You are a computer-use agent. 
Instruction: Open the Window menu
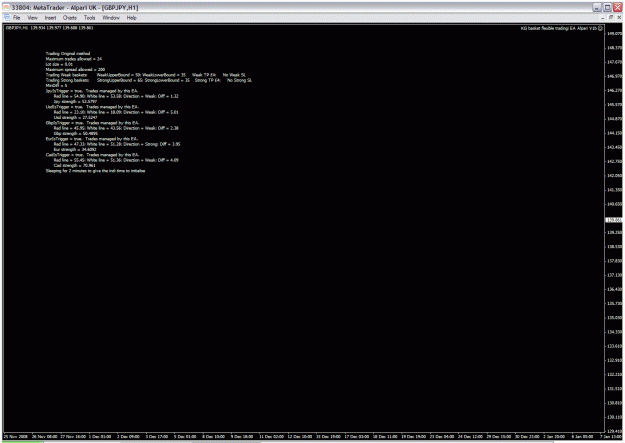[111, 18]
